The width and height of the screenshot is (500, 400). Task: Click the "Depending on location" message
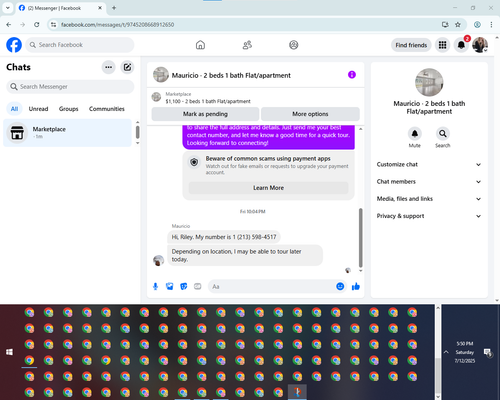click(x=245, y=255)
